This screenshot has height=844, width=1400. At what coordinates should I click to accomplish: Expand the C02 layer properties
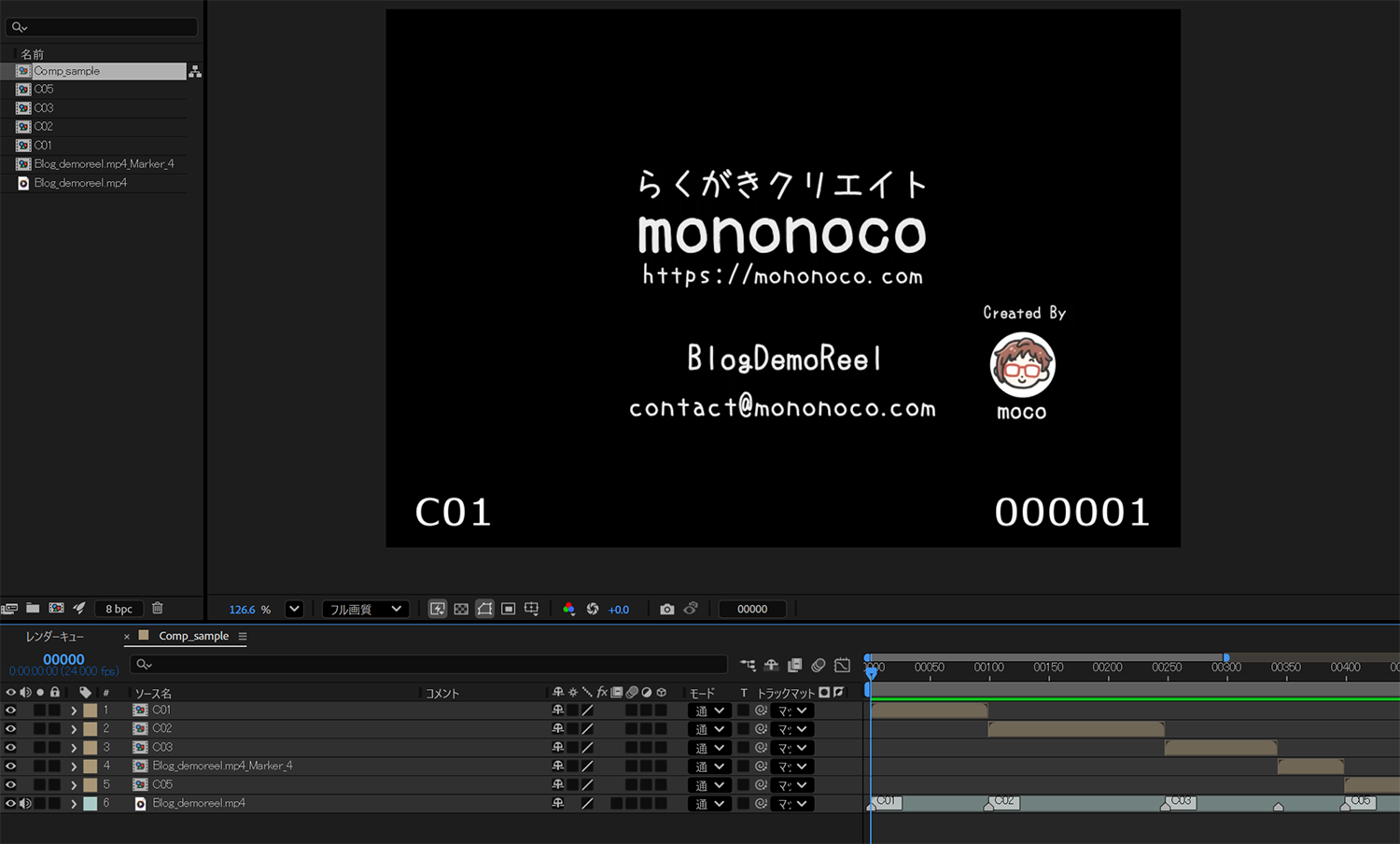point(74,729)
